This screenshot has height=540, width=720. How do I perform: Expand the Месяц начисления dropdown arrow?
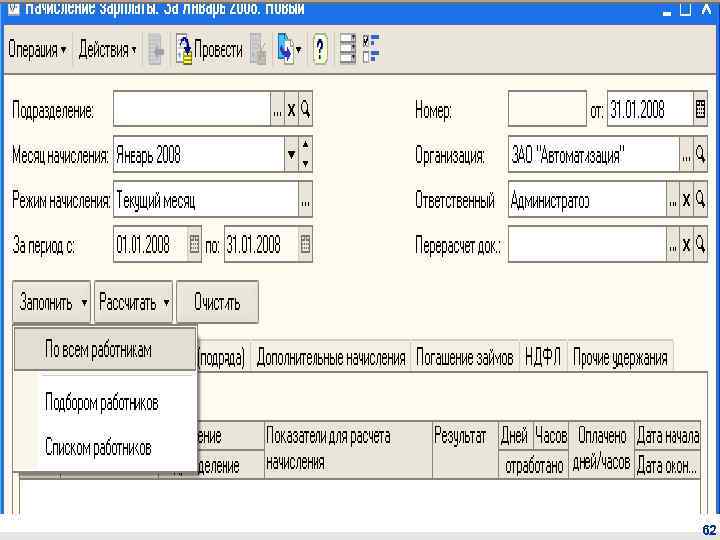[x=291, y=154]
